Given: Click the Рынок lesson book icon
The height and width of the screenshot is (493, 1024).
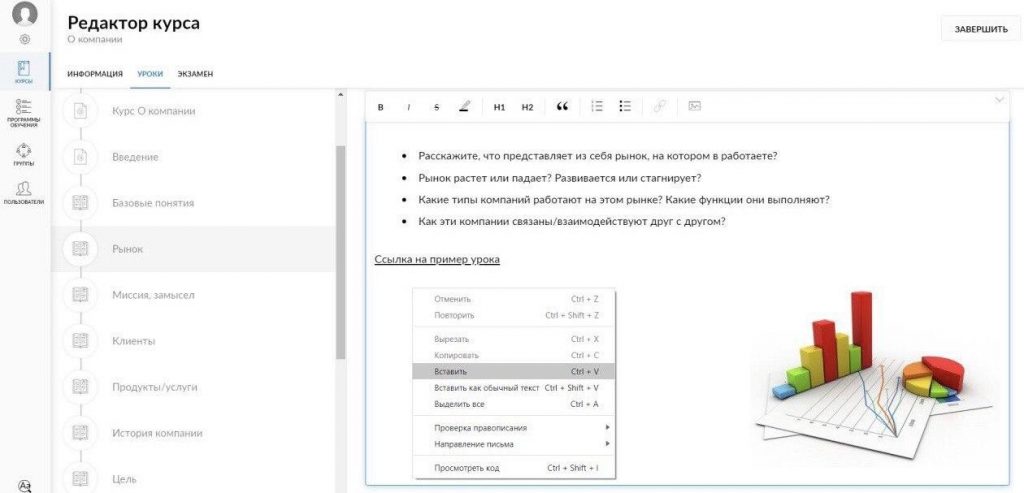Looking at the screenshot, I should click(x=80, y=249).
